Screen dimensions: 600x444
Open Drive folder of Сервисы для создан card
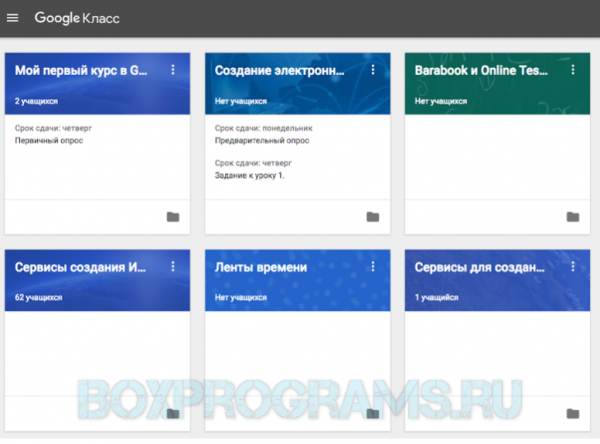573,414
